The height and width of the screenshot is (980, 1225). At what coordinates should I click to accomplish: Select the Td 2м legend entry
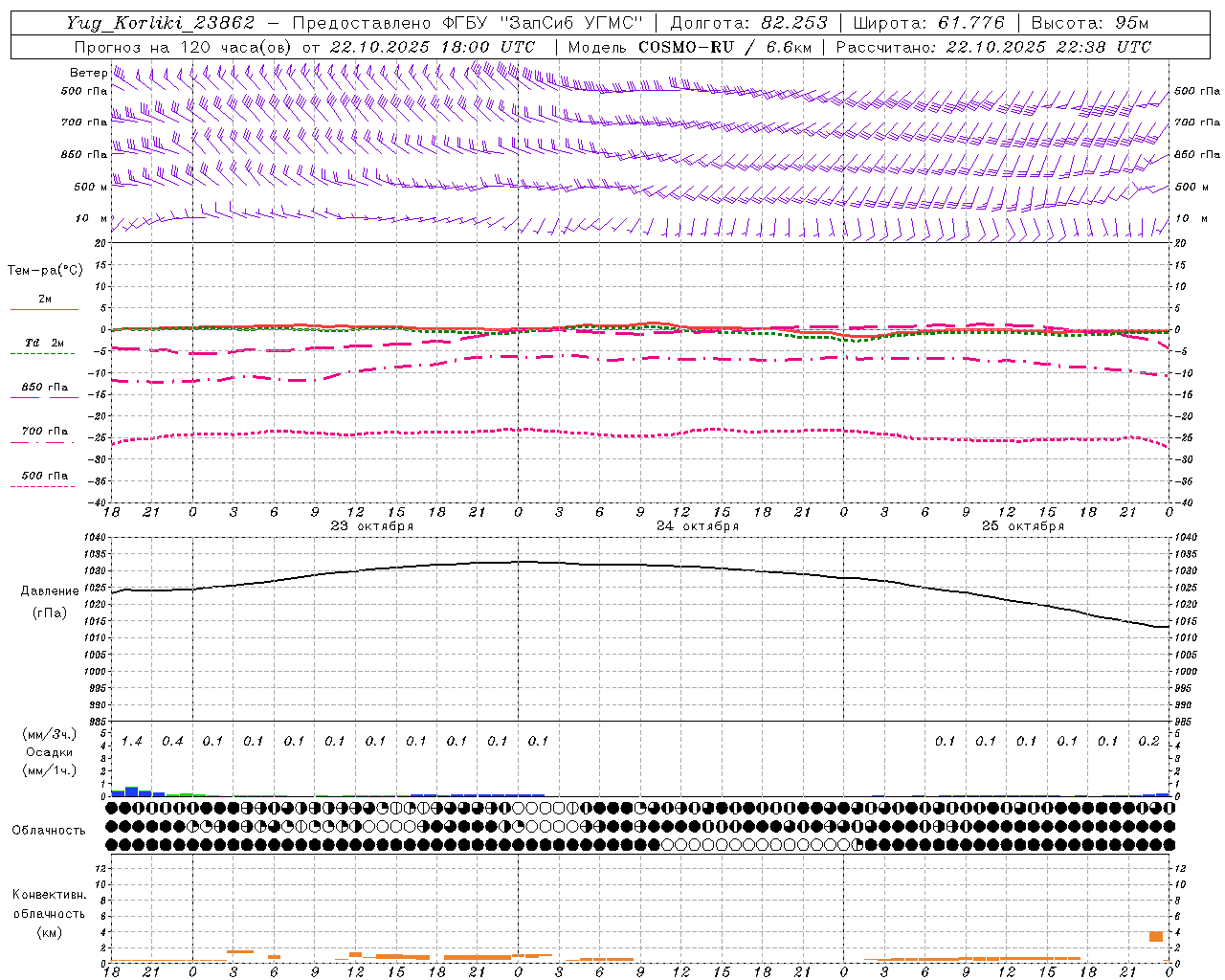click(45, 343)
